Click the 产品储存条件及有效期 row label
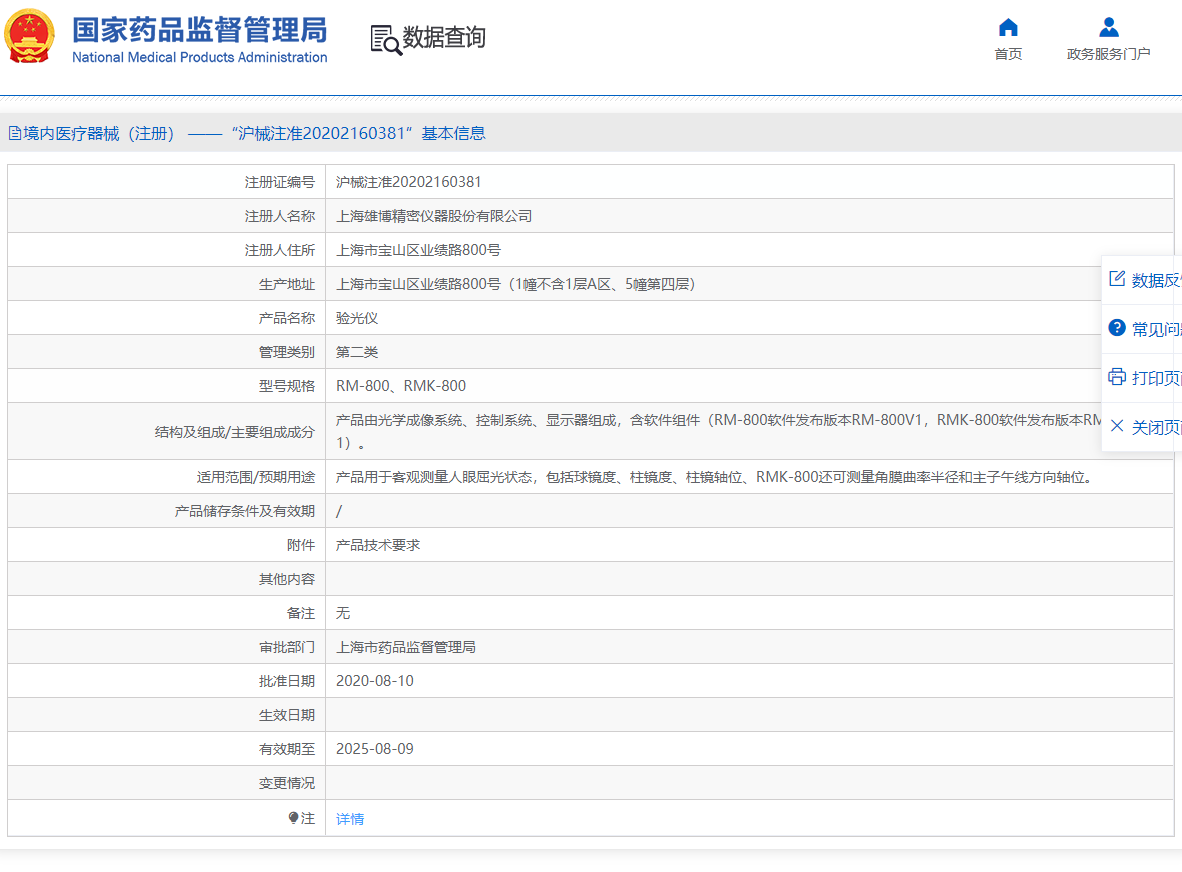Image resolution: width=1182 pixels, height=872 pixels. coord(244,511)
